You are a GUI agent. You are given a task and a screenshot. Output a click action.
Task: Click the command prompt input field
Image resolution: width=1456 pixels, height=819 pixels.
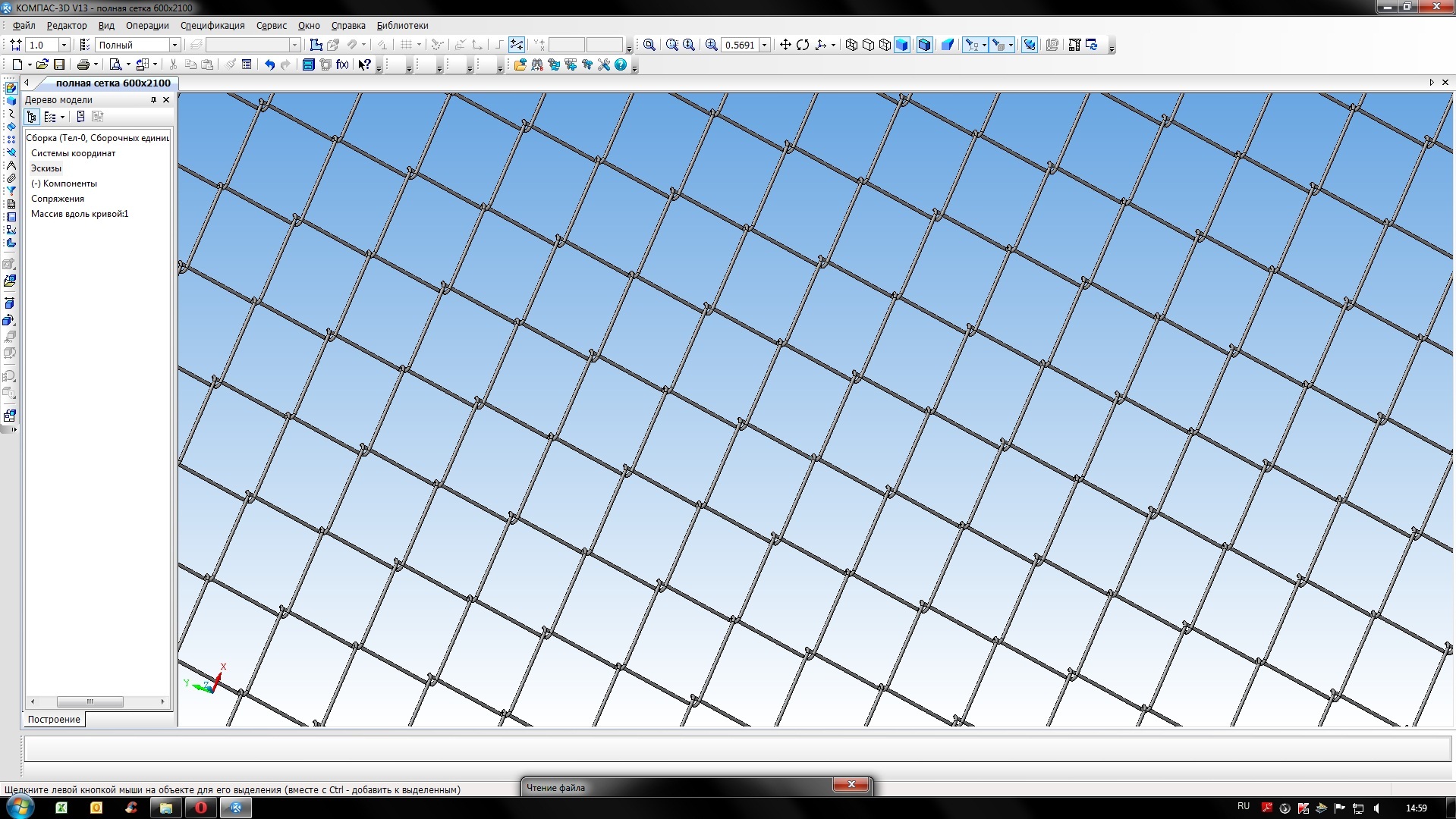point(737,748)
